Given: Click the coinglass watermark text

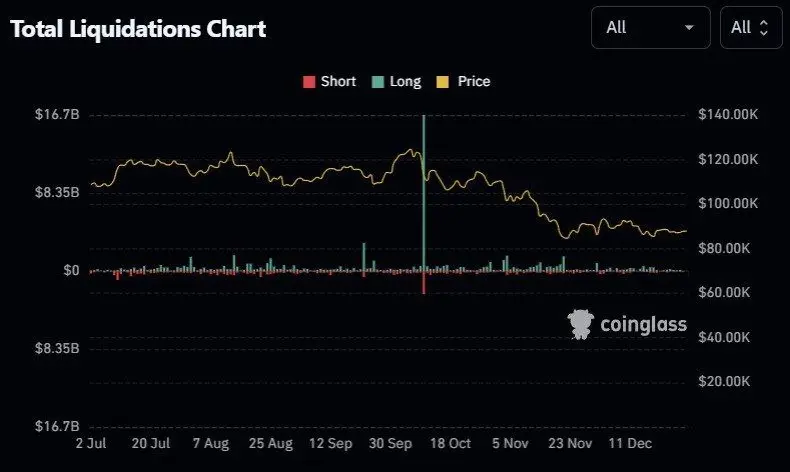Looking at the screenshot, I should [643, 323].
